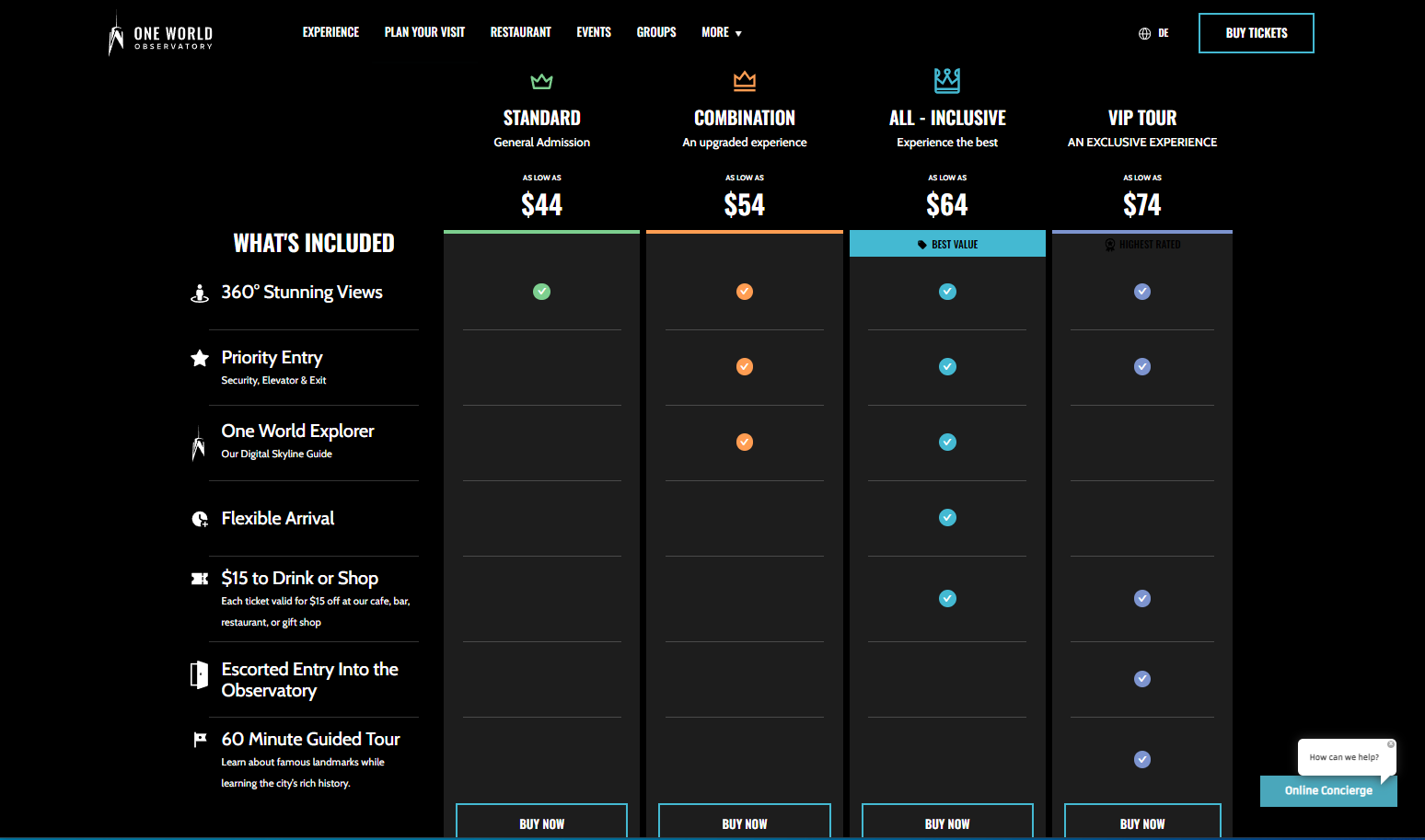This screenshot has height=840, width=1425.
Task: Click the 360° Stunning Views person icon
Action: [x=199, y=293]
